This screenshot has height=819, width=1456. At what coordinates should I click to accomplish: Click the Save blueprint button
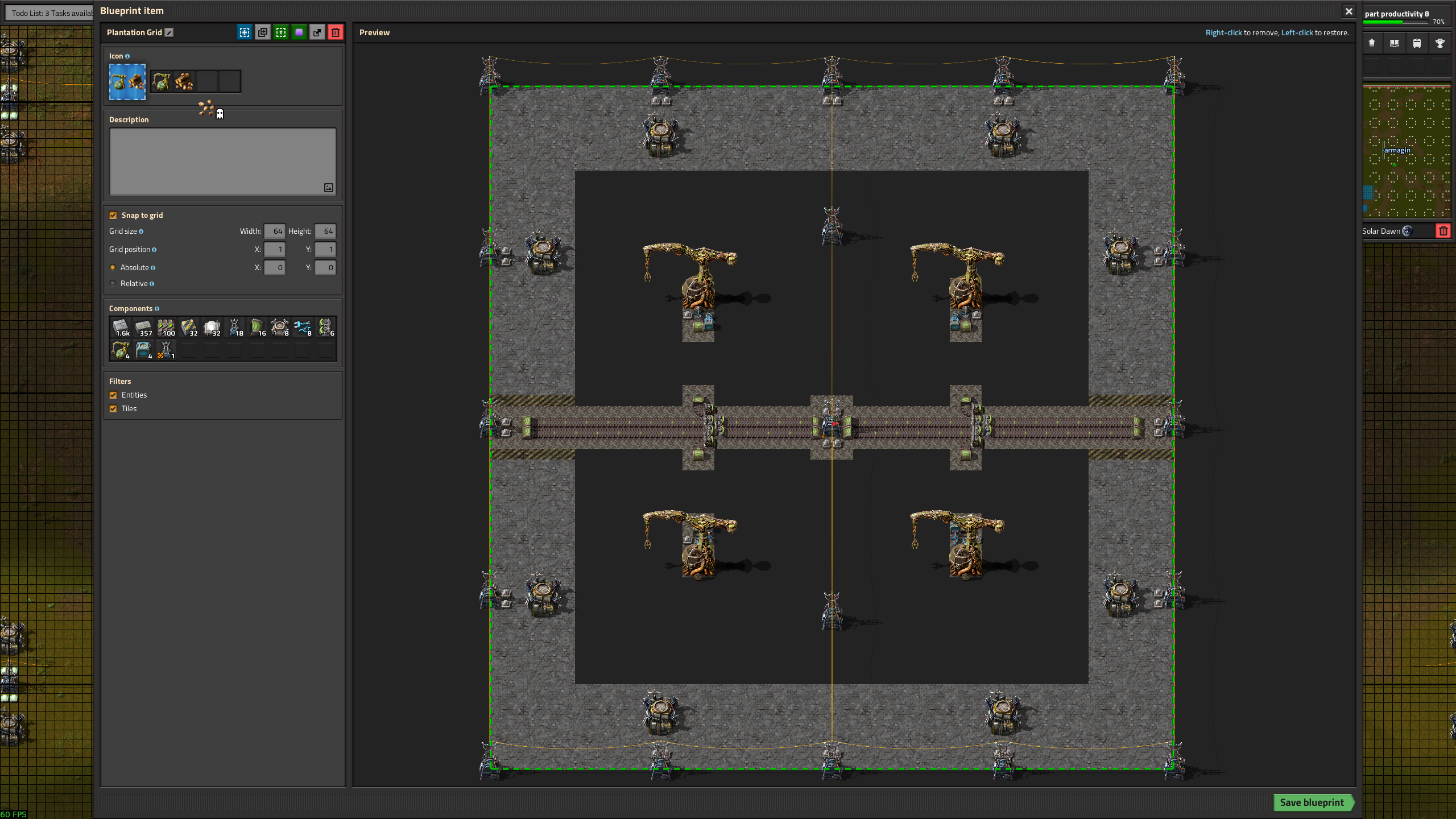(x=1312, y=803)
